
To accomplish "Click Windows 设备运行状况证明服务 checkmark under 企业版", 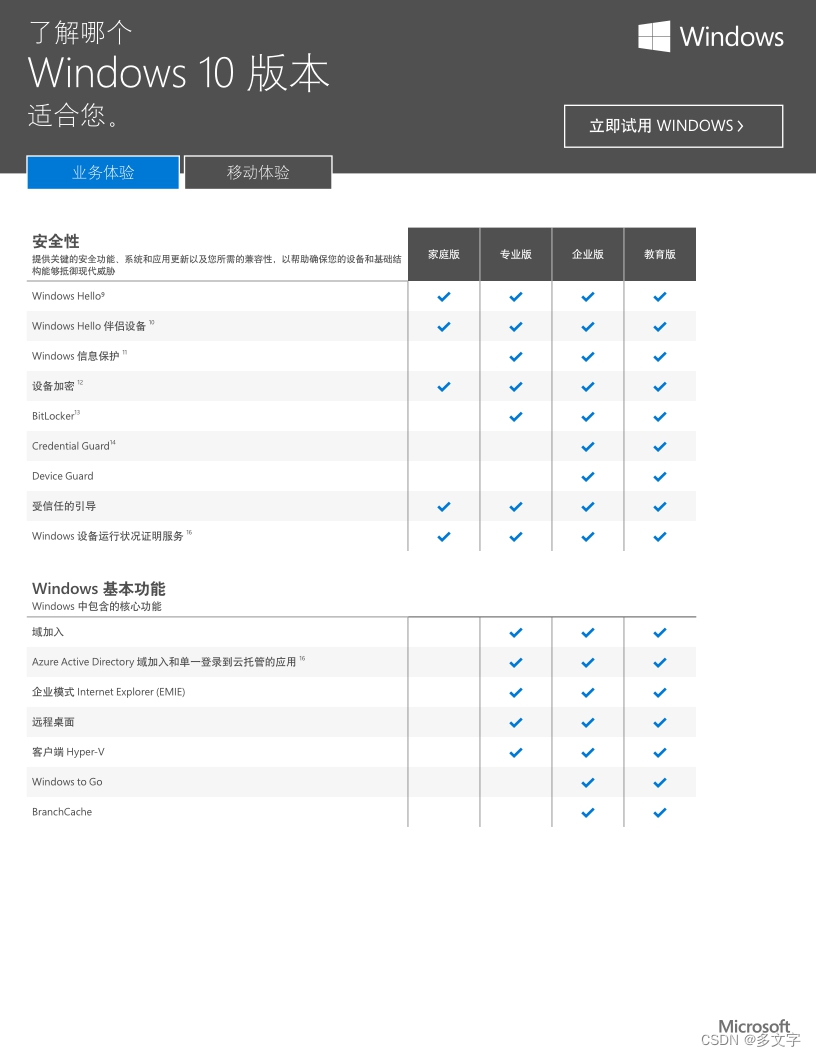I will pyautogui.click(x=588, y=536).
